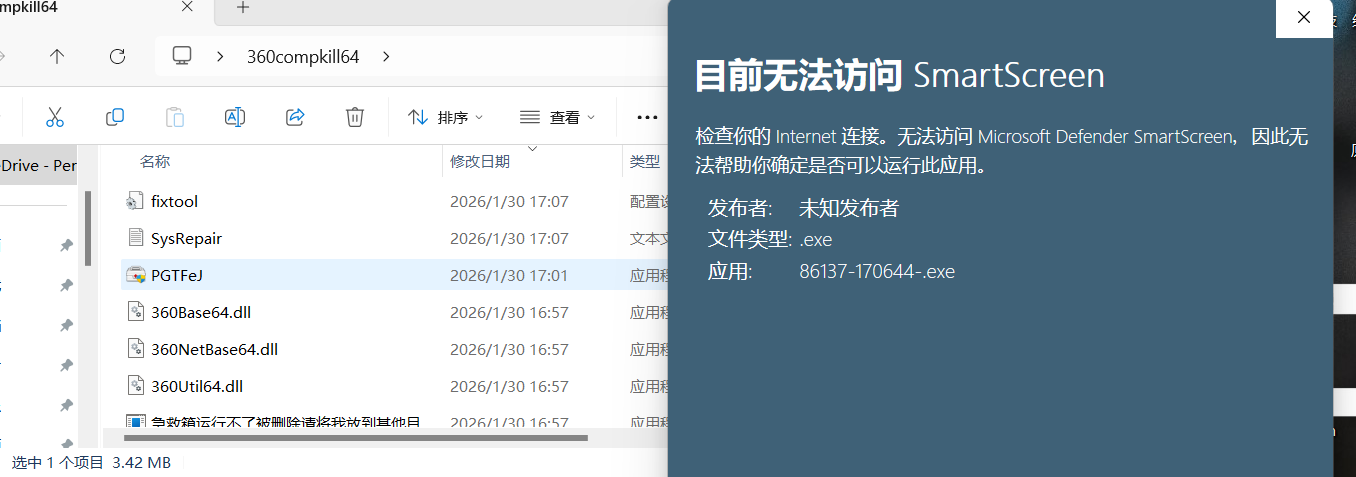This screenshot has height=477, width=1356.
Task: Select the 360Base64.dll file name
Action: click(x=201, y=312)
